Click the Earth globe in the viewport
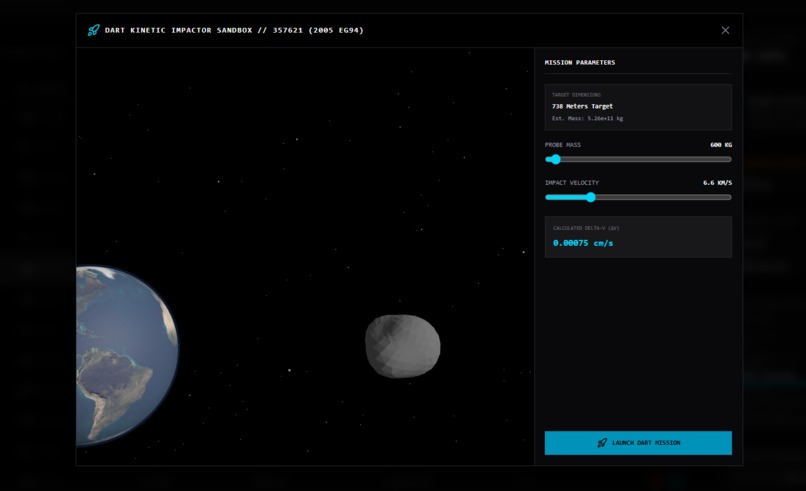 coord(127,355)
